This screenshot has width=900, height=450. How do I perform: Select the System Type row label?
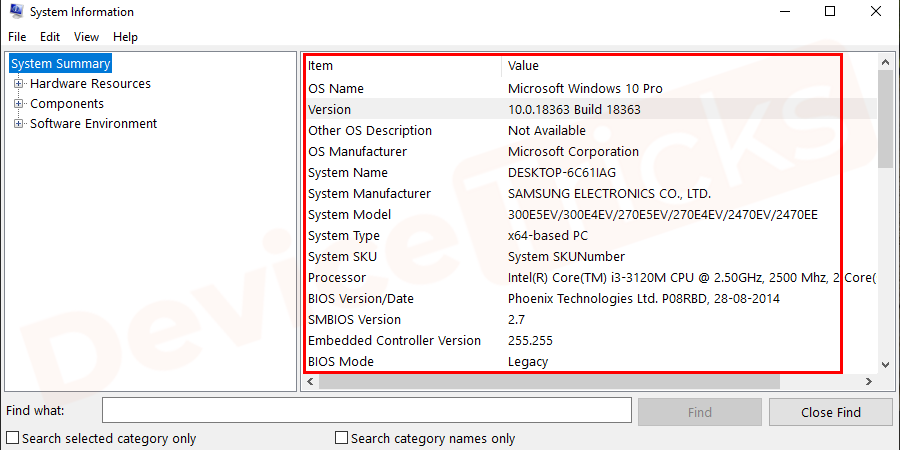(344, 236)
